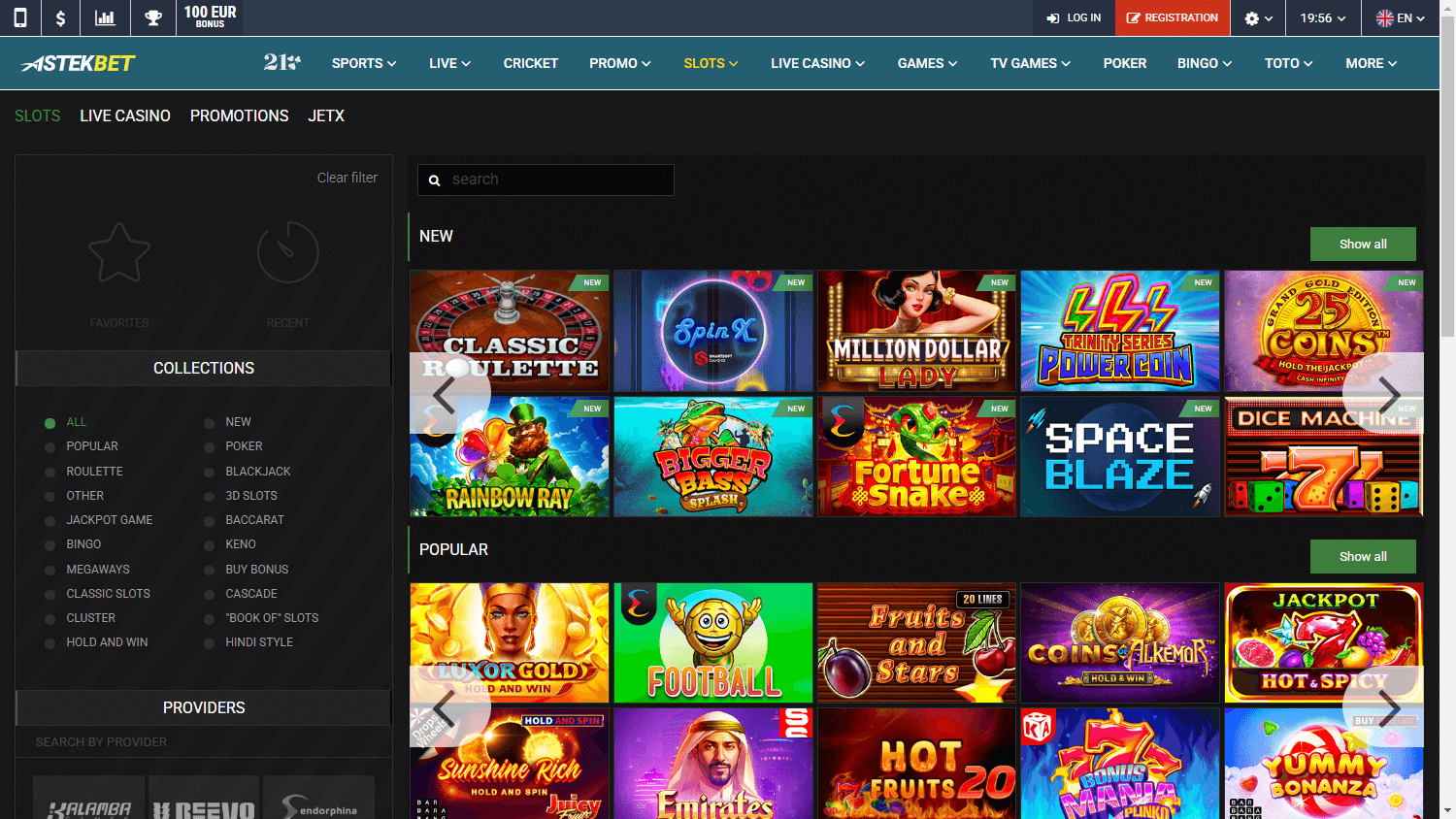
Task: Open the Recent clock icon
Action: click(288, 252)
